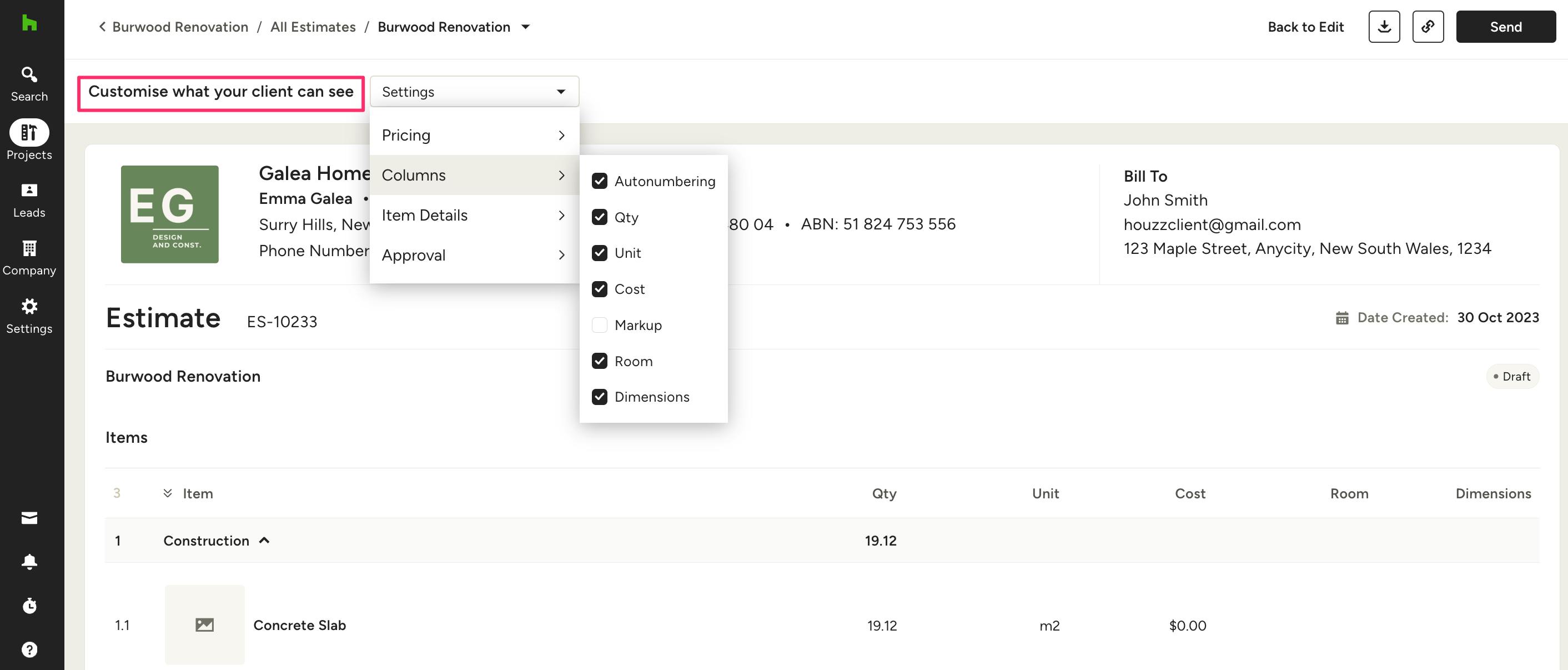Collapse the Construction section chevron
1568x670 pixels.
click(x=264, y=540)
